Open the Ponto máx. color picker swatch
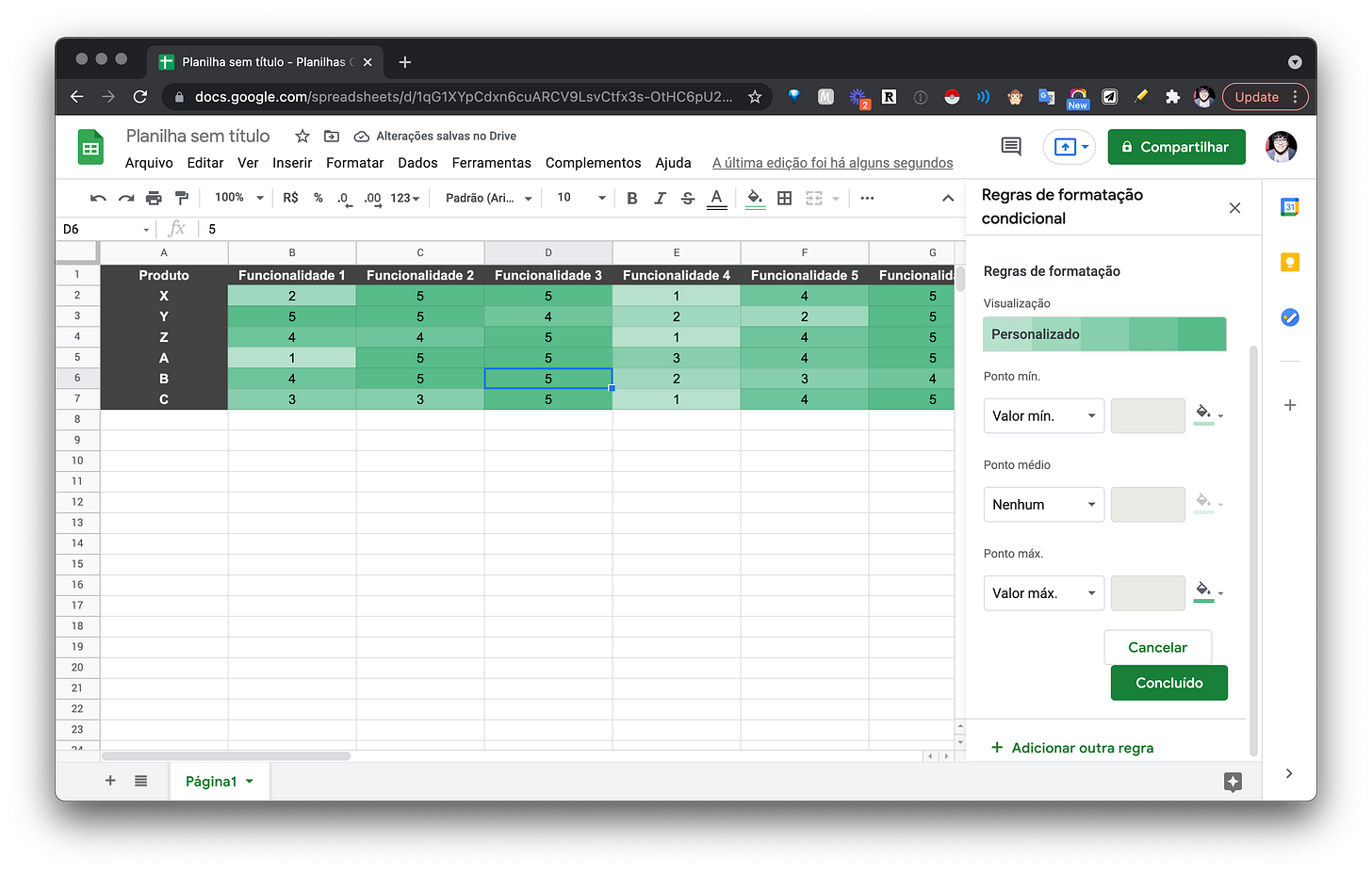 pos(1203,592)
